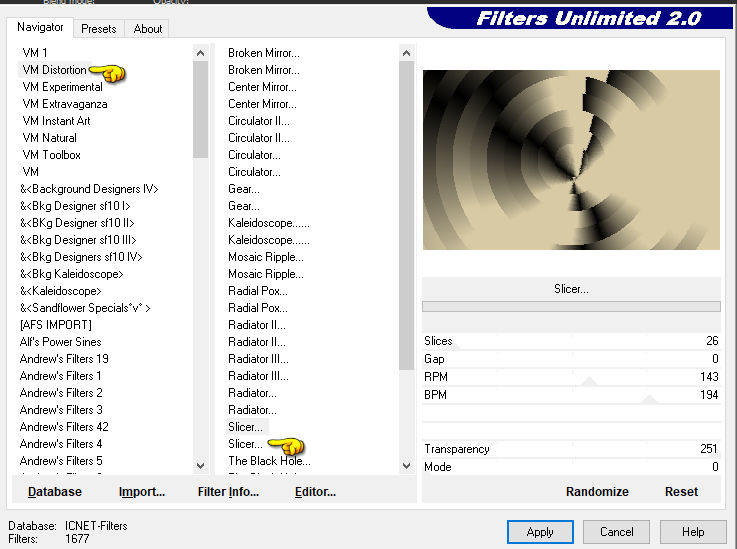
Task: Open Filter Info...
Action: click(228, 492)
